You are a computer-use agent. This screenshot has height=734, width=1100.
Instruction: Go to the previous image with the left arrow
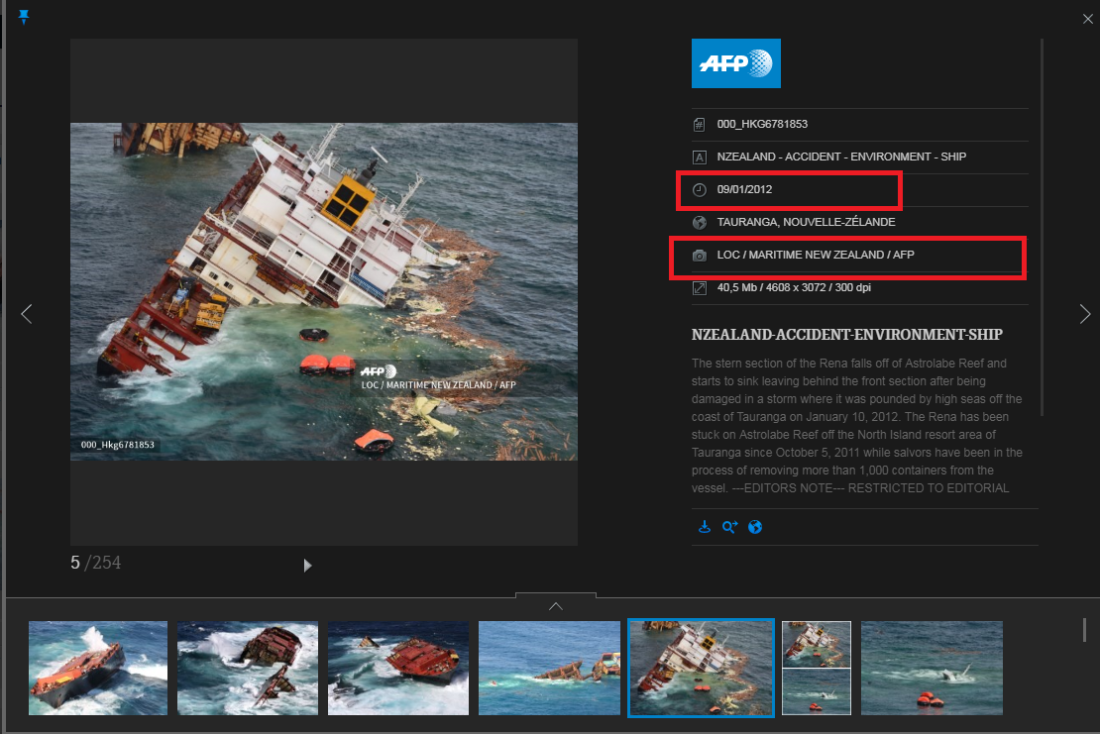pyautogui.click(x=27, y=314)
